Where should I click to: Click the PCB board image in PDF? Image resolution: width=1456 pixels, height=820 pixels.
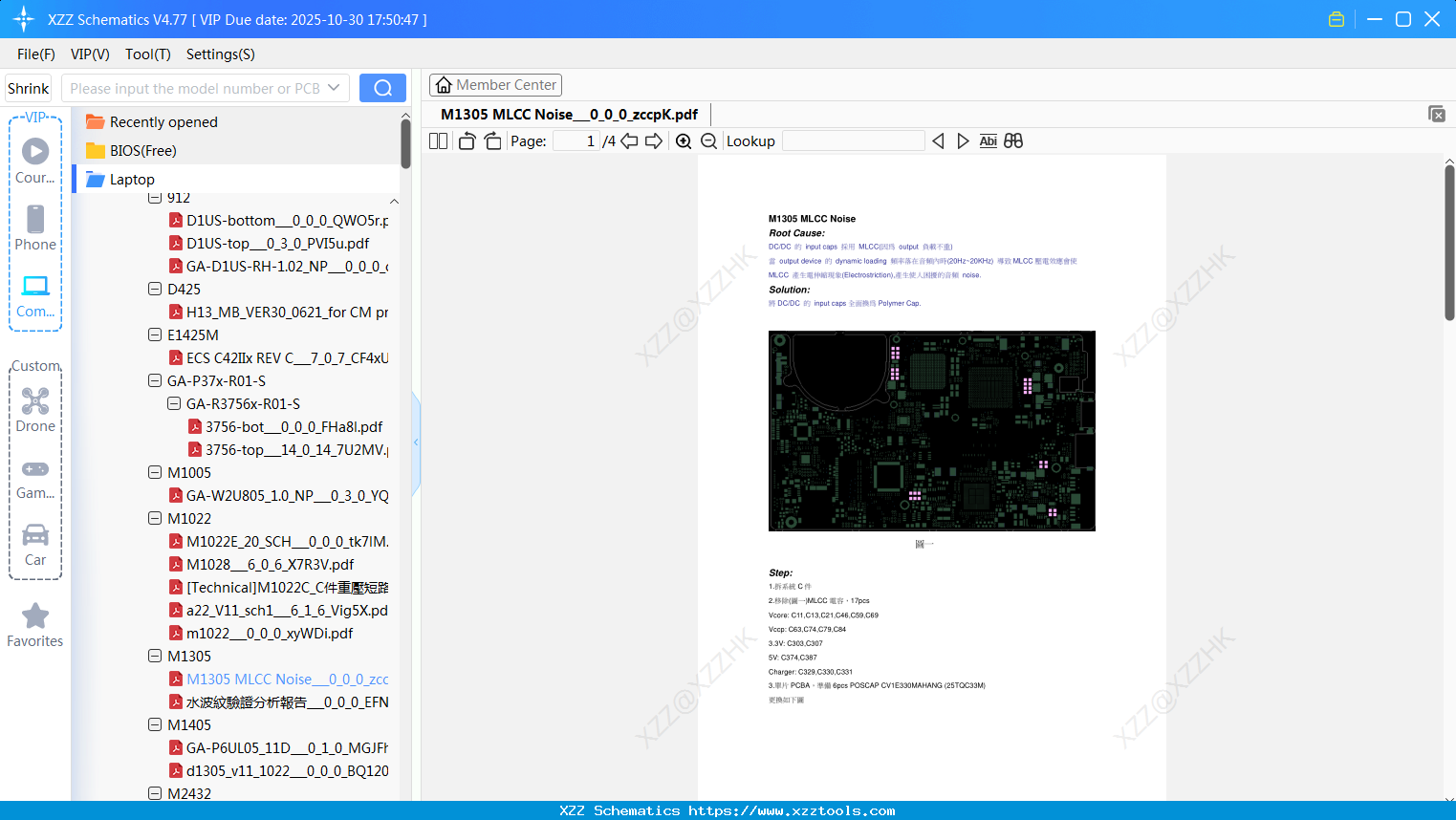[x=932, y=431]
